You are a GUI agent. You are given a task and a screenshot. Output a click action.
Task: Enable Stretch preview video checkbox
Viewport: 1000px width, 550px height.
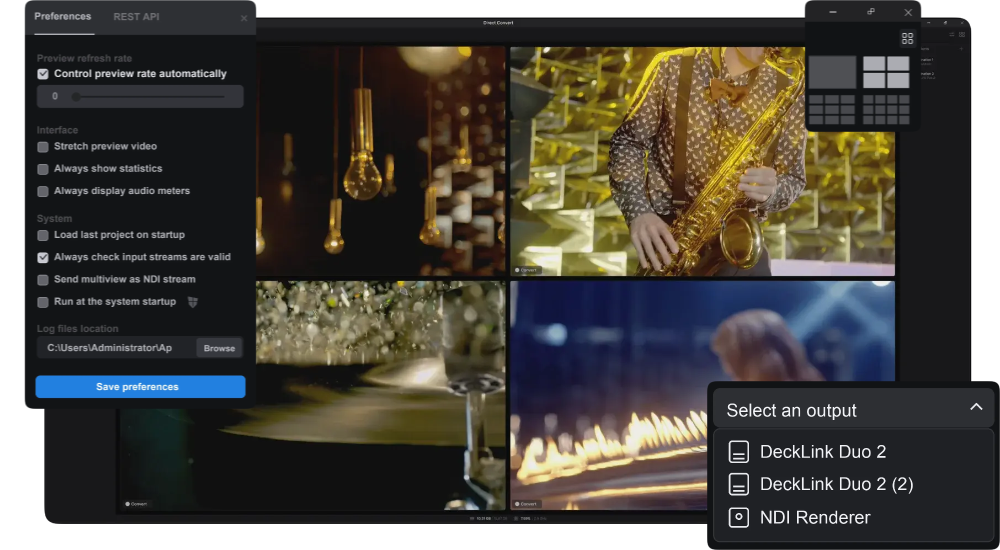click(43, 147)
